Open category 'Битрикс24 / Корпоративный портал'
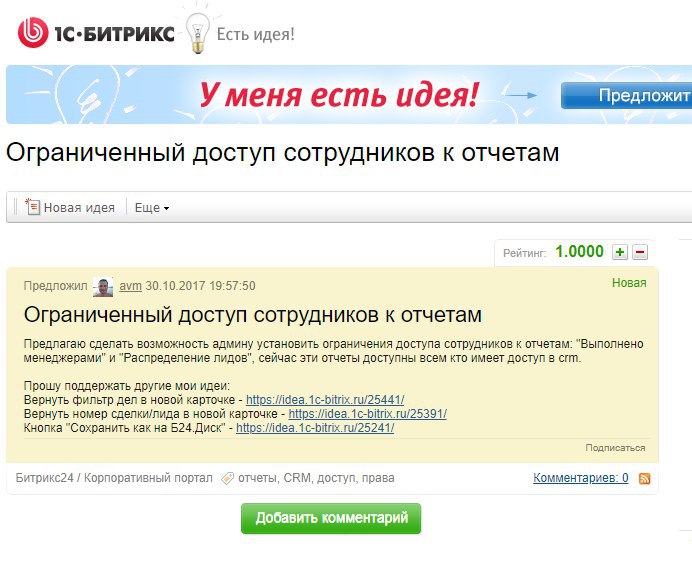 (x=114, y=478)
